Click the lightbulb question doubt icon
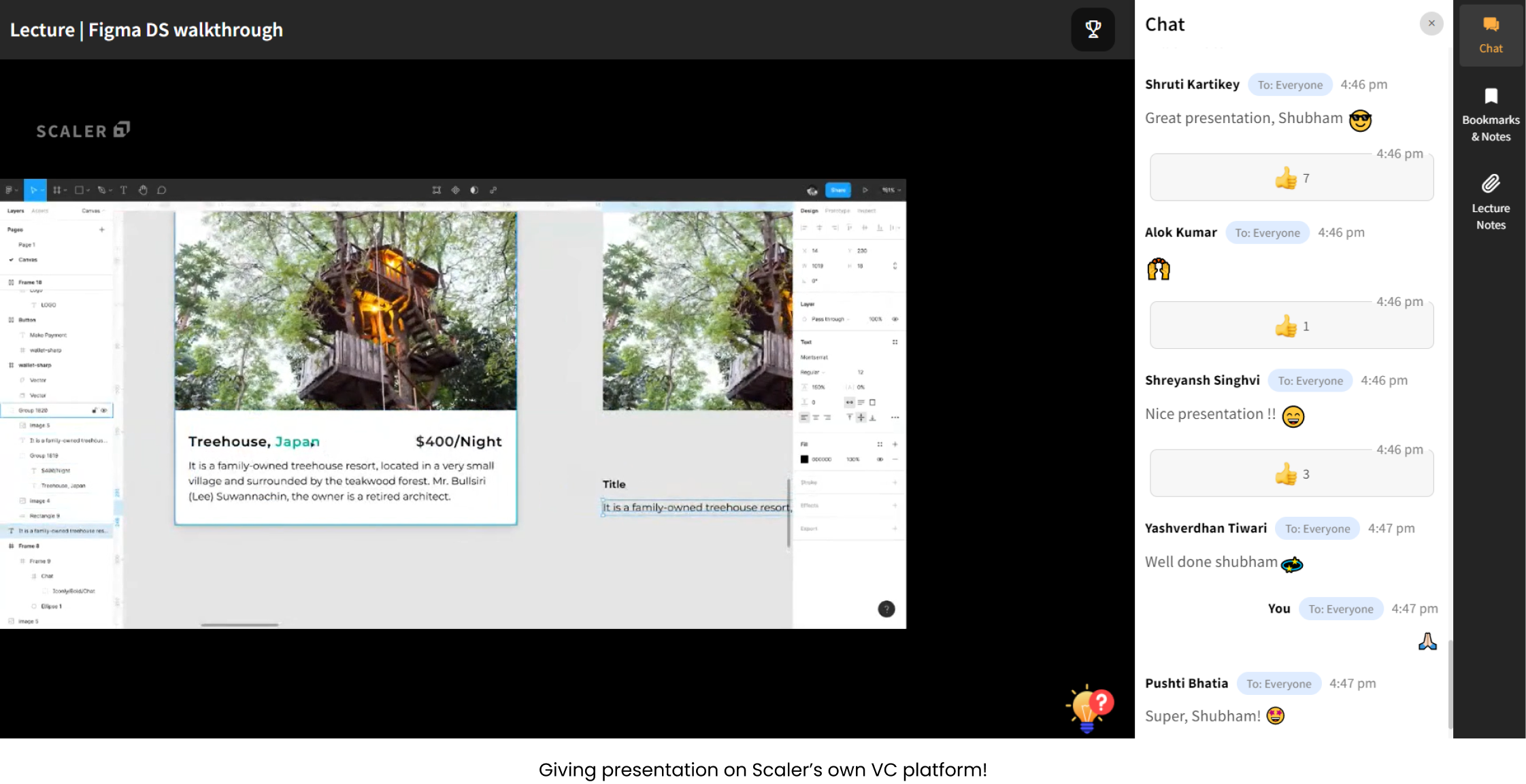The height and width of the screenshot is (784, 1526). pyautogui.click(x=1089, y=708)
